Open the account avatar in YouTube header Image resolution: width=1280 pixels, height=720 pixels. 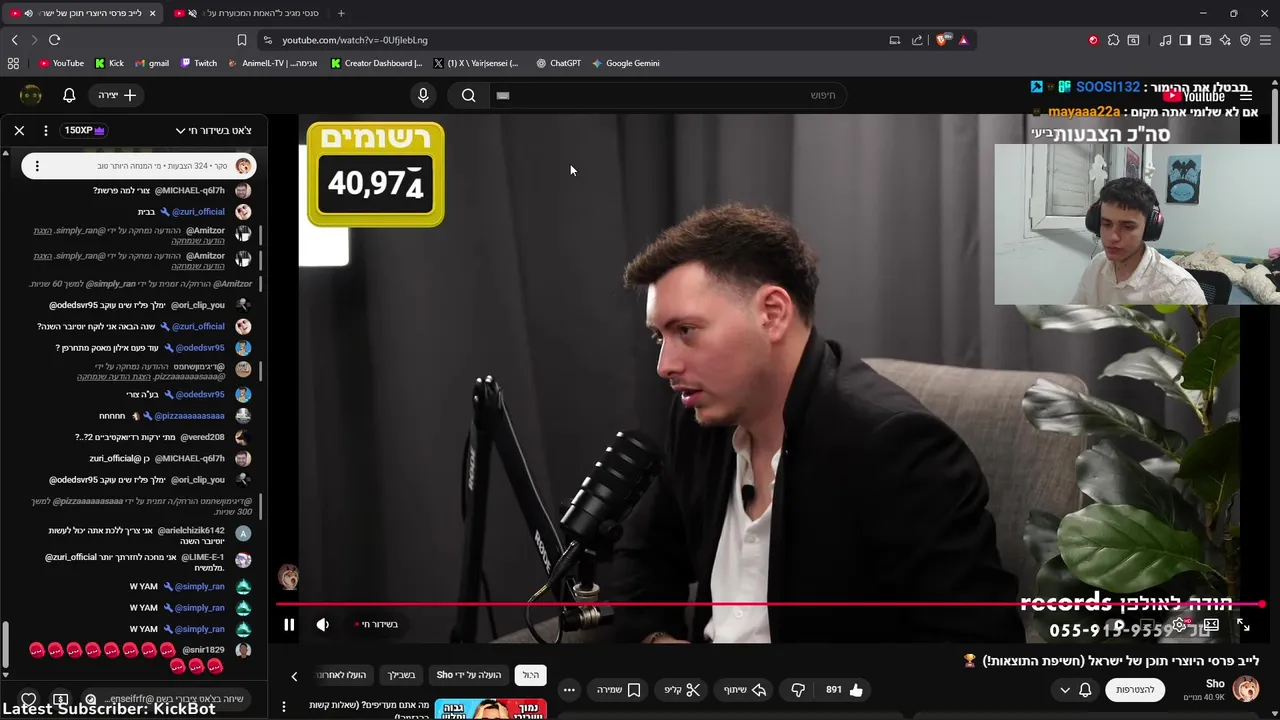tap(31, 95)
